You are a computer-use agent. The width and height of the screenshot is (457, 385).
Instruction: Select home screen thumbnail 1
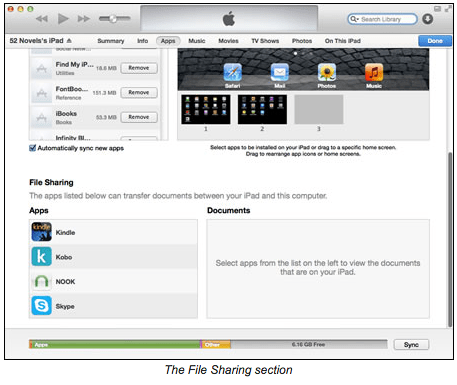click(206, 109)
